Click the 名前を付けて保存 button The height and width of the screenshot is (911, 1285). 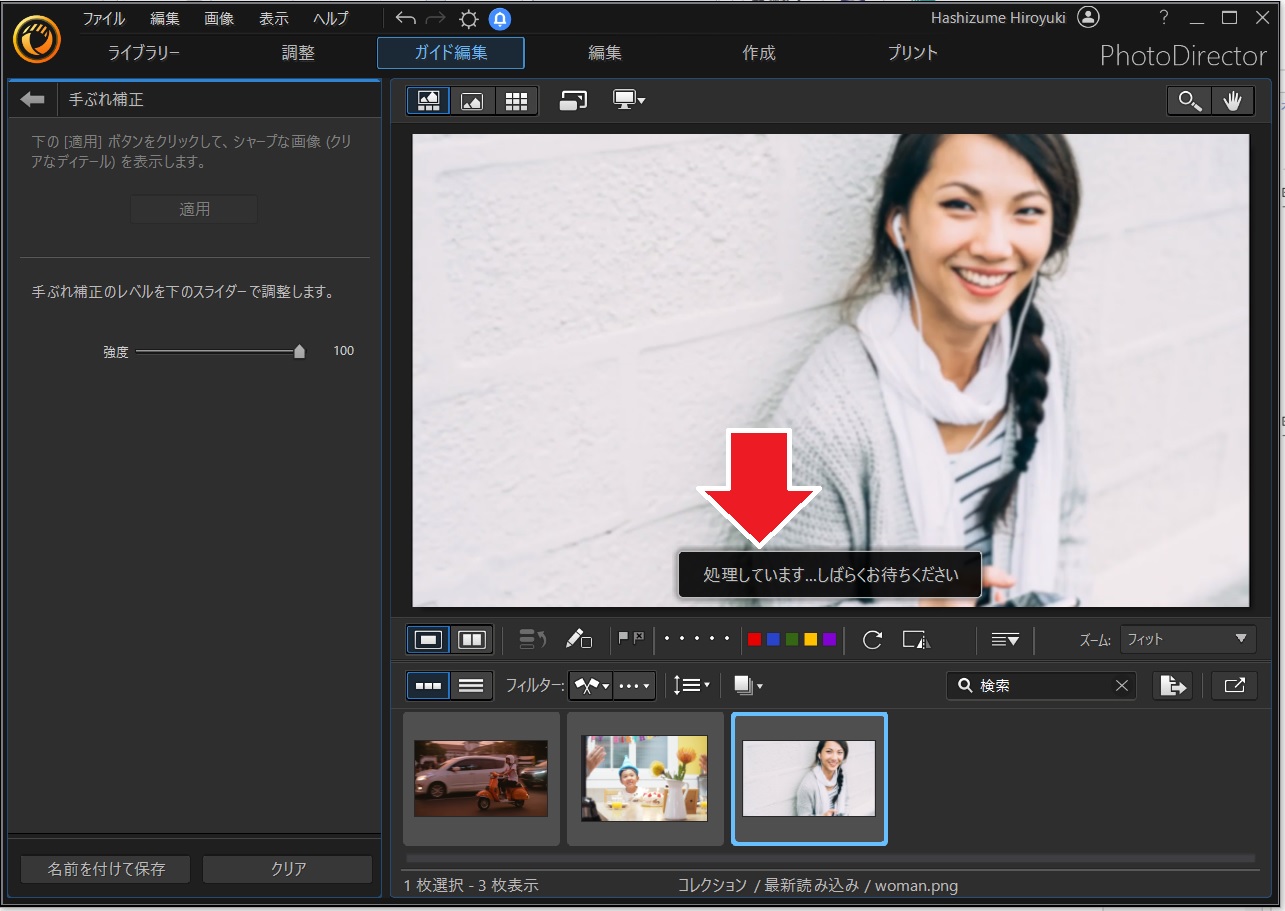[x=107, y=869]
